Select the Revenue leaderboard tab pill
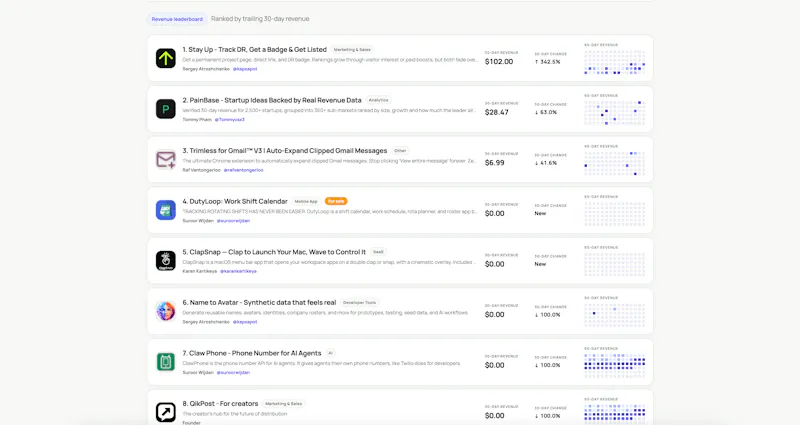Image resolution: width=800 pixels, height=425 pixels. pyautogui.click(x=177, y=19)
